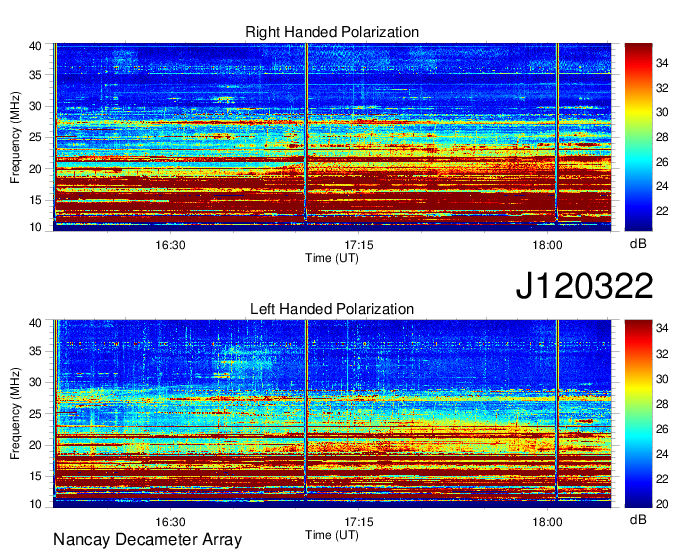Click the 20 MHz tick of Right Handed plot
This screenshot has height=552, width=680.
click(36, 169)
